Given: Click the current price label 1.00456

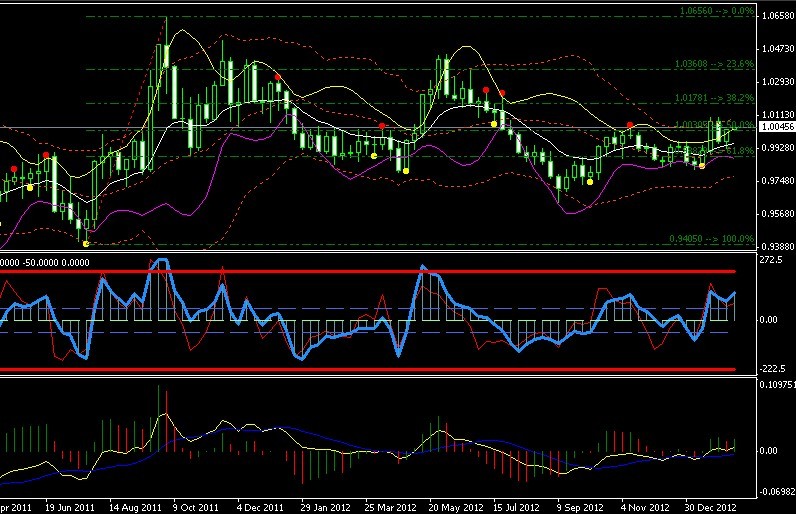Looking at the screenshot, I should pos(777,127).
